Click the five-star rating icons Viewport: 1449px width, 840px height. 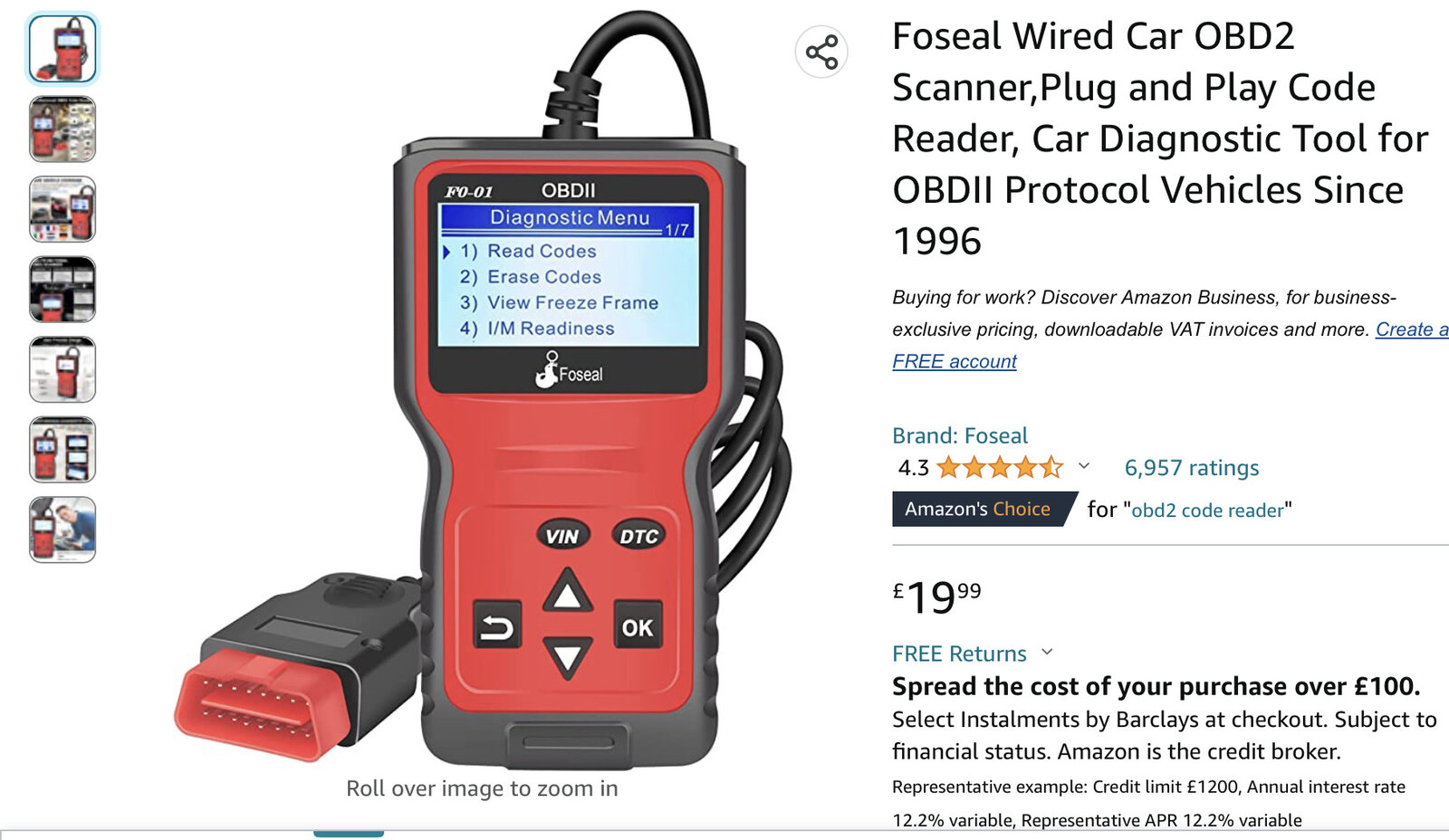[x=999, y=467]
